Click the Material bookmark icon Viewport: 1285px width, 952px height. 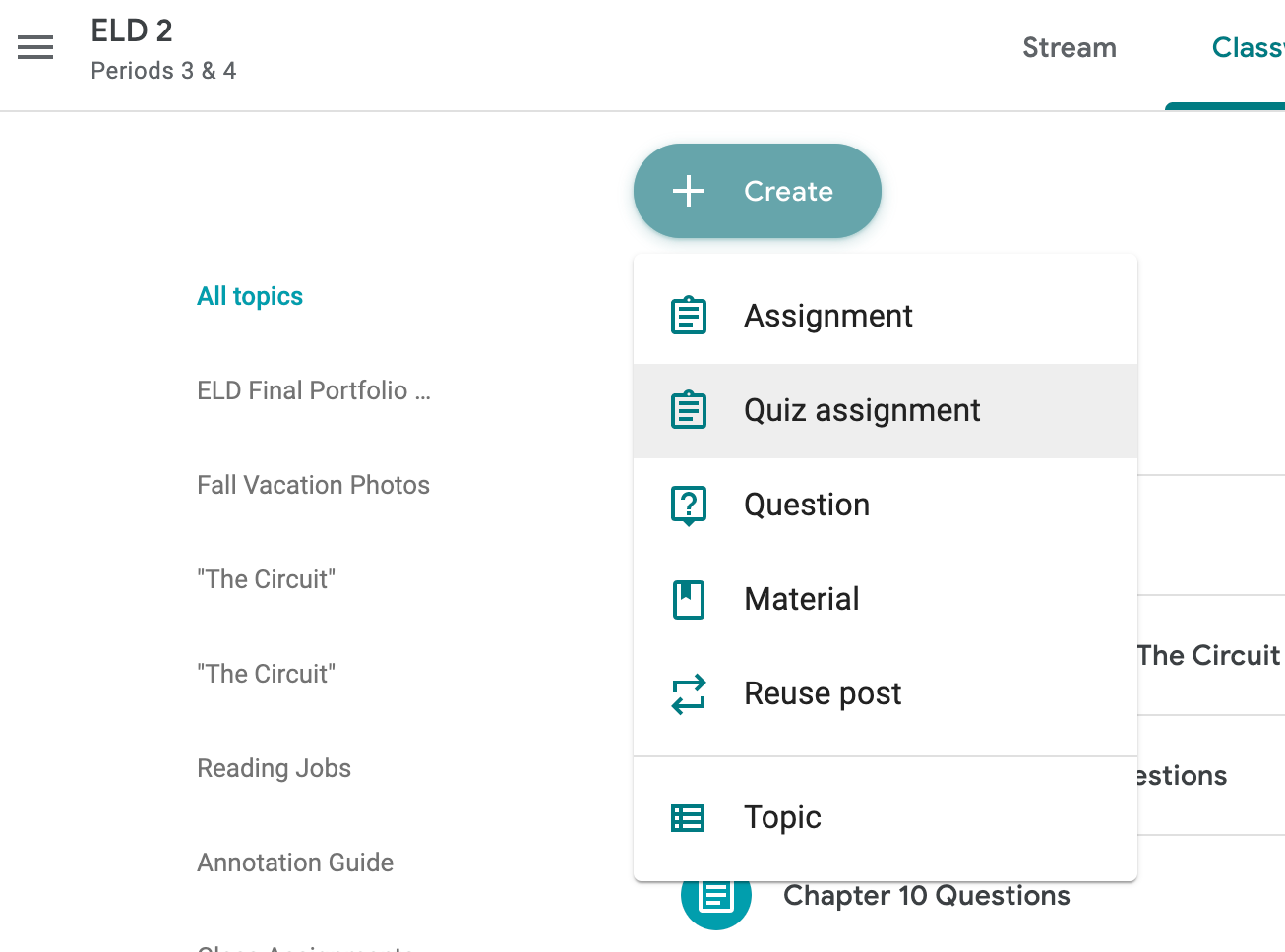(688, 599)
